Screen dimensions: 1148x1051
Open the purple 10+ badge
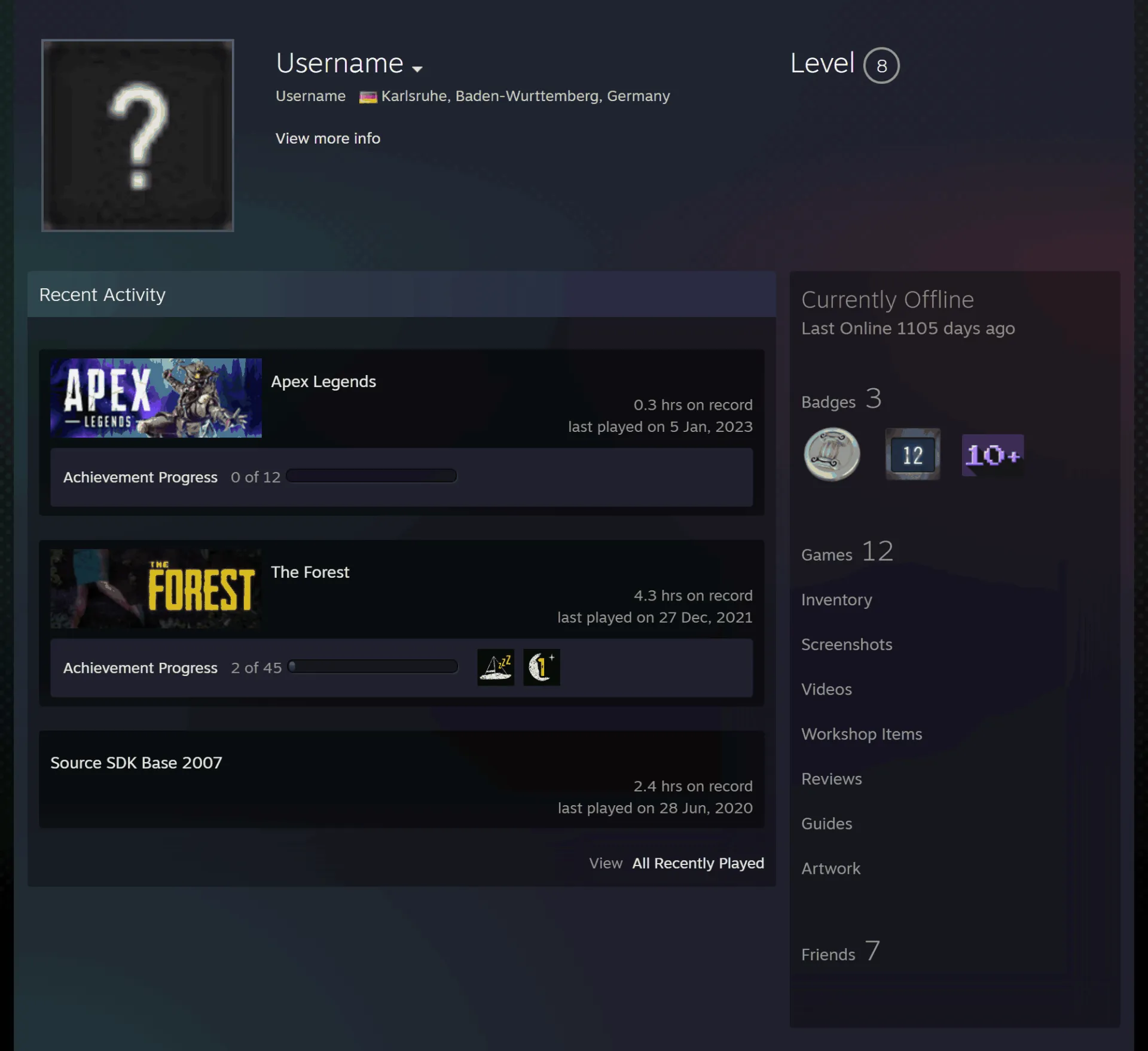pyautogui.click(x=993, y=455)
